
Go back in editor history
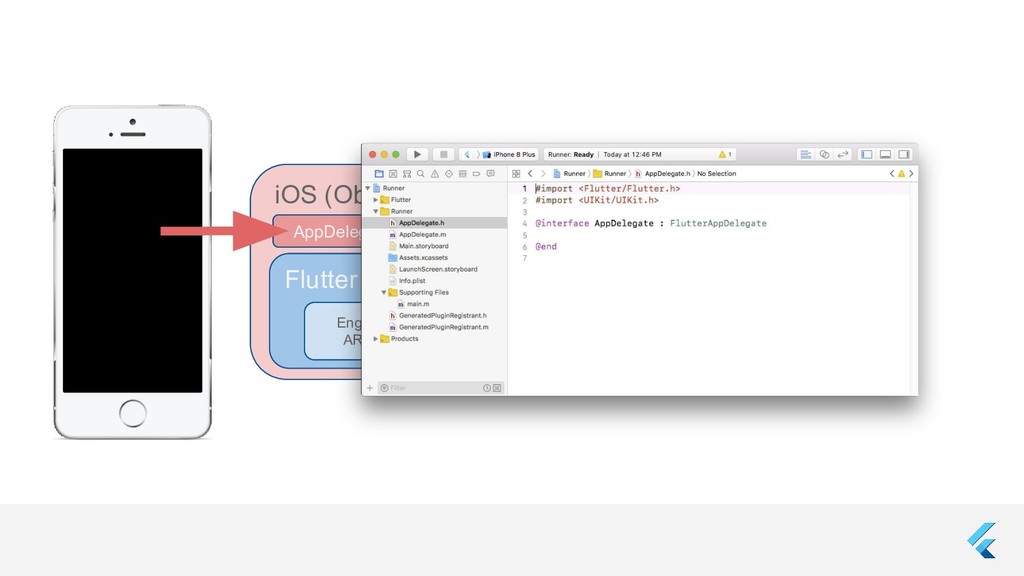[530, 174]
